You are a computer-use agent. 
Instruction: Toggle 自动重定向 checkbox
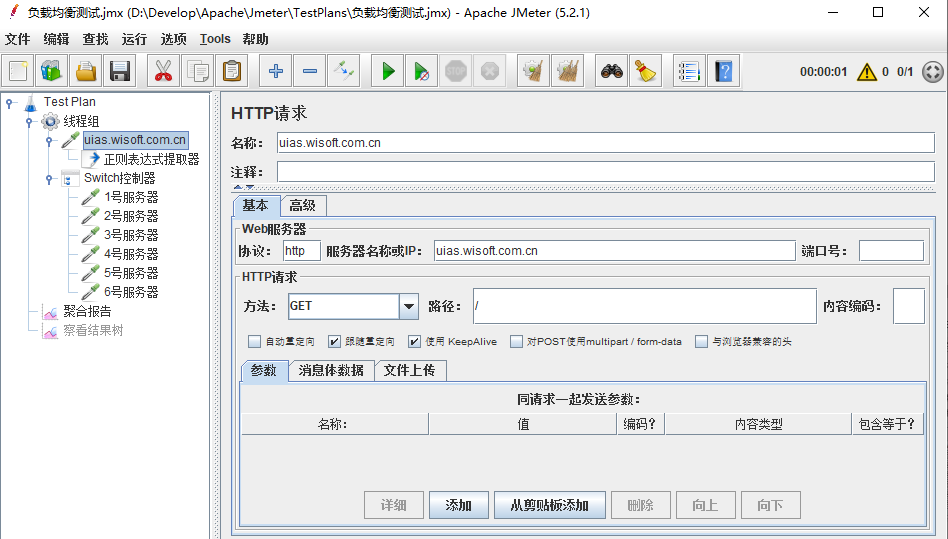(255, 341)
